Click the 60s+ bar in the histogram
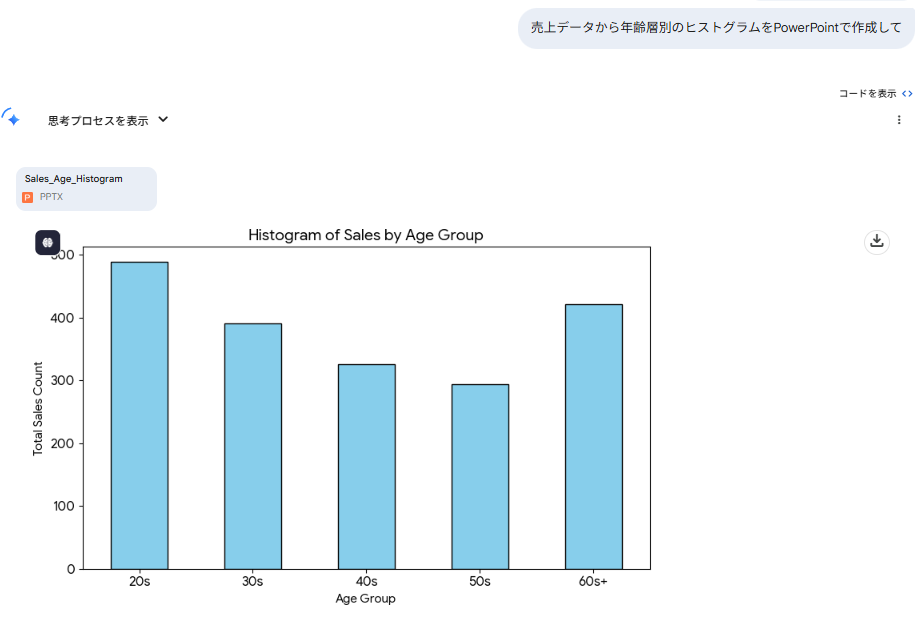 click(593, 436)
